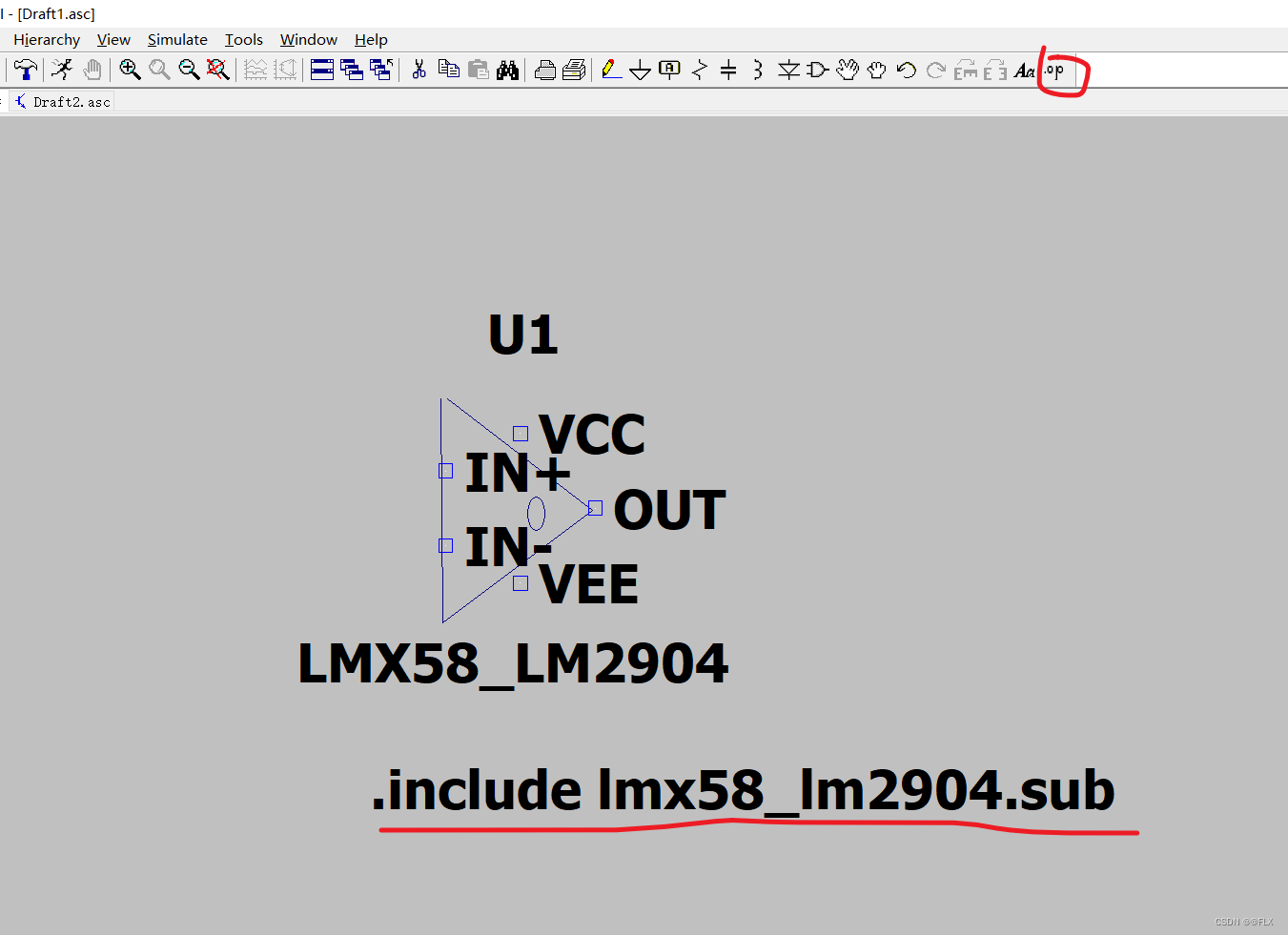Select the Drag closed-hand tool

pos(877,70)
